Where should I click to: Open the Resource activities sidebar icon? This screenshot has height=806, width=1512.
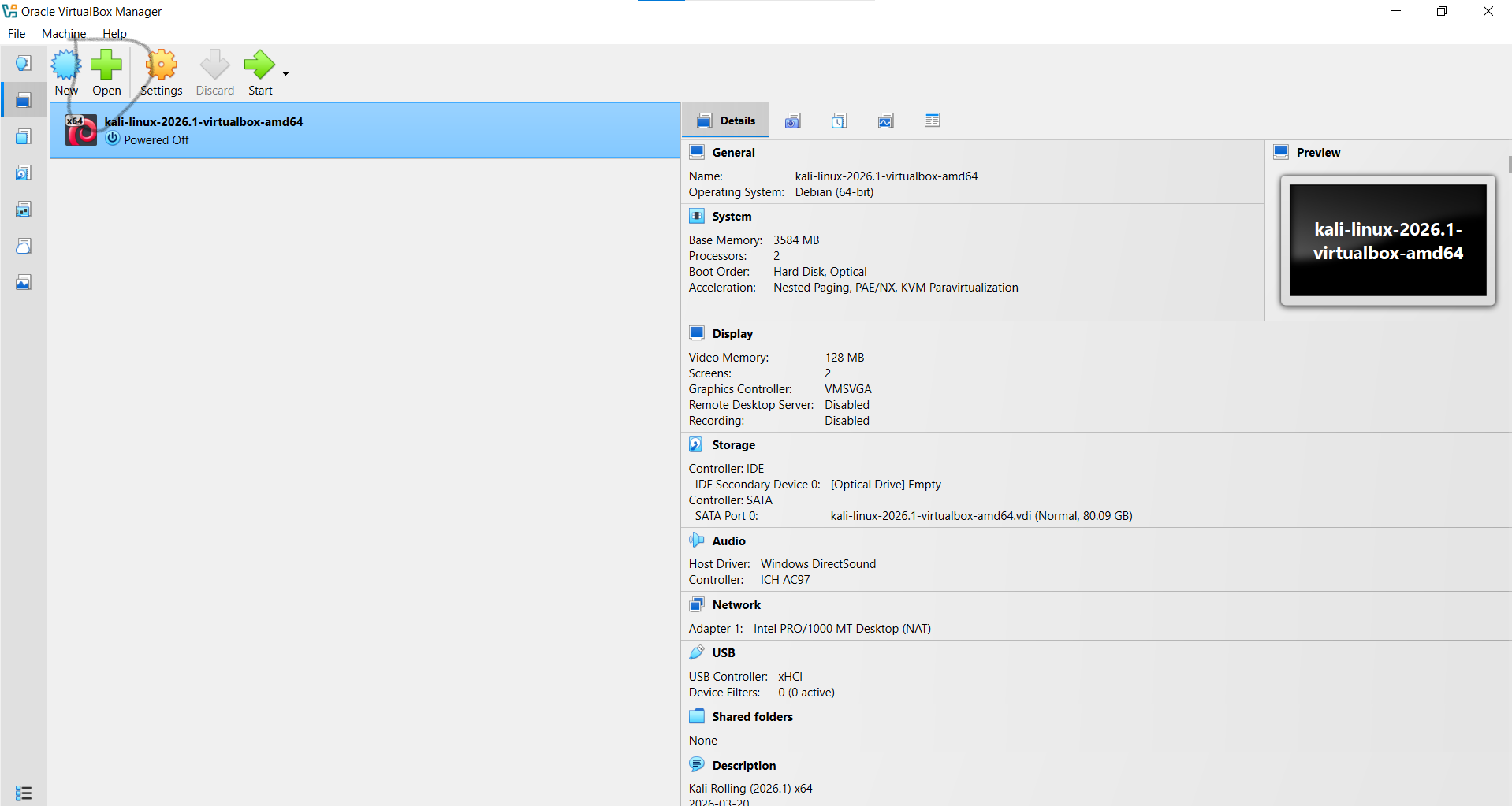click(24, 282)
